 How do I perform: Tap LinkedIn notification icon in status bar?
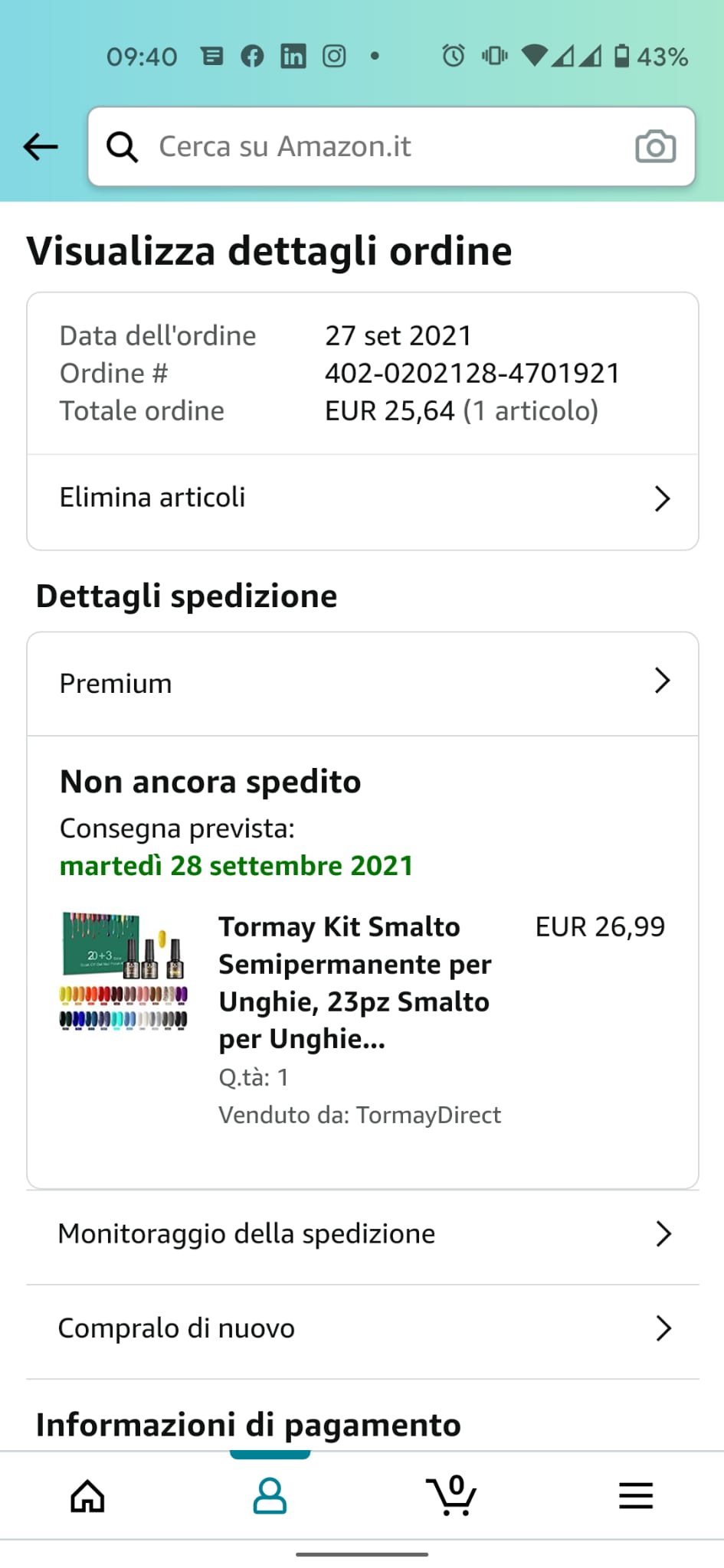click(x=293, y=56)
